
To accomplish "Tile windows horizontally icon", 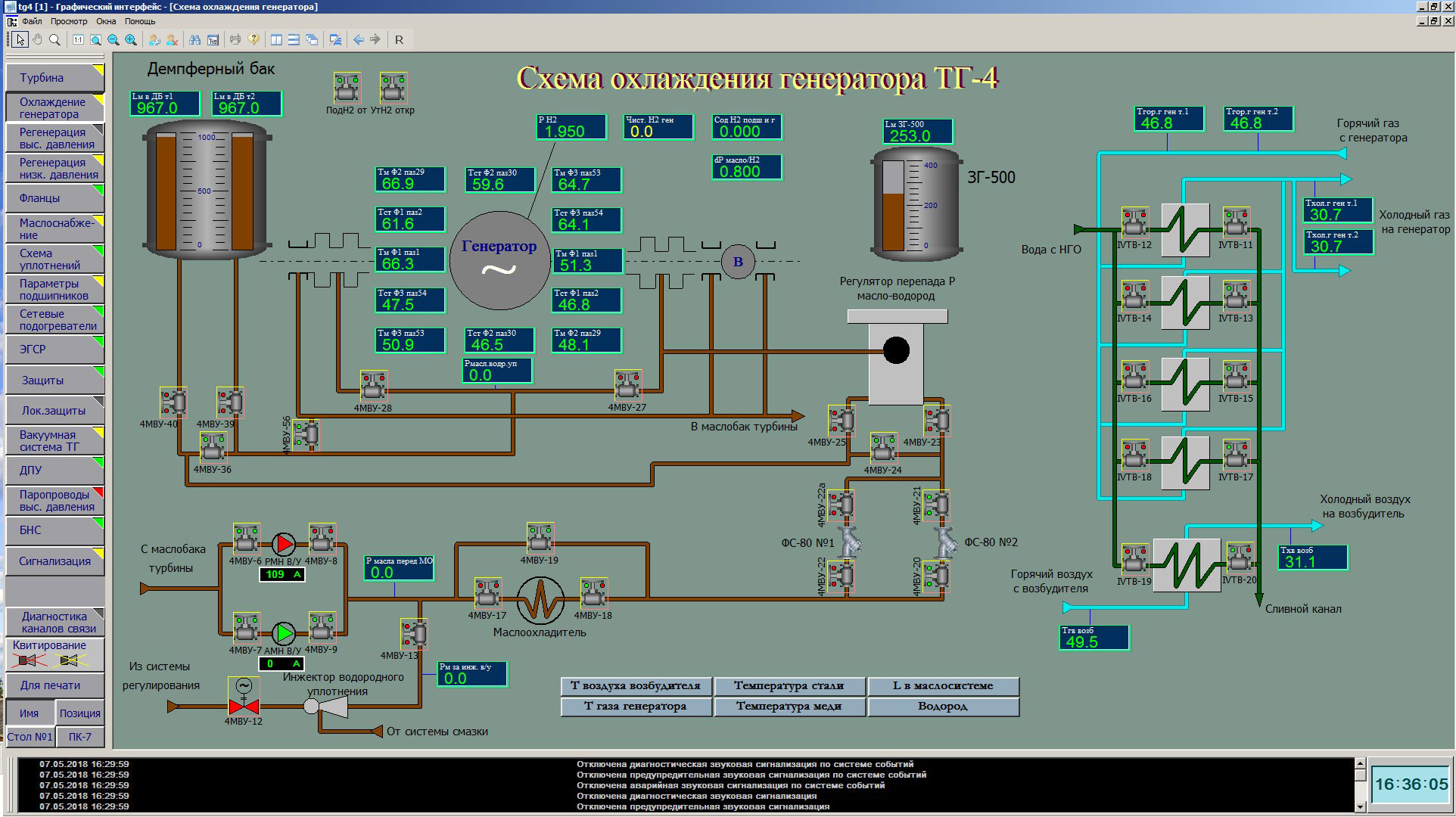I will (294, 39).
